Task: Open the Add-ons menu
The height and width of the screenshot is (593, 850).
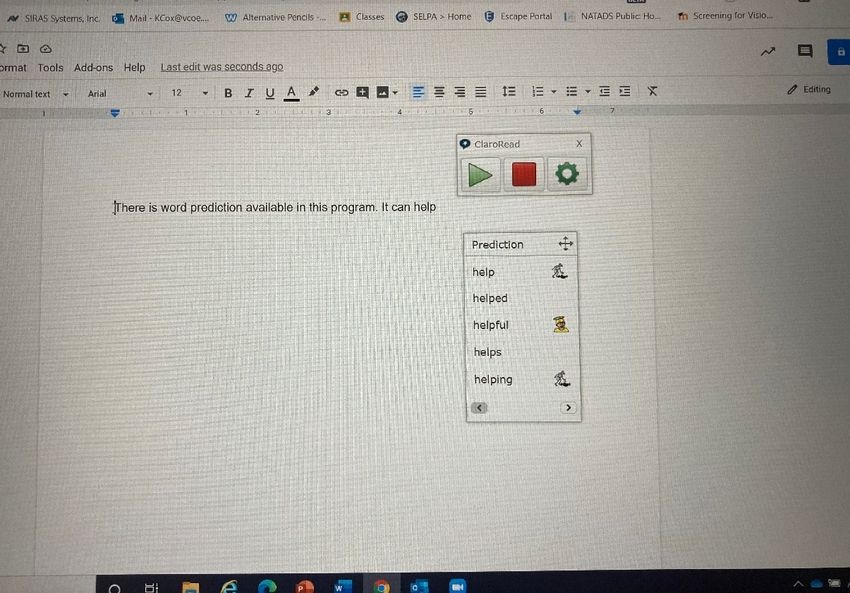Action: 93,68
